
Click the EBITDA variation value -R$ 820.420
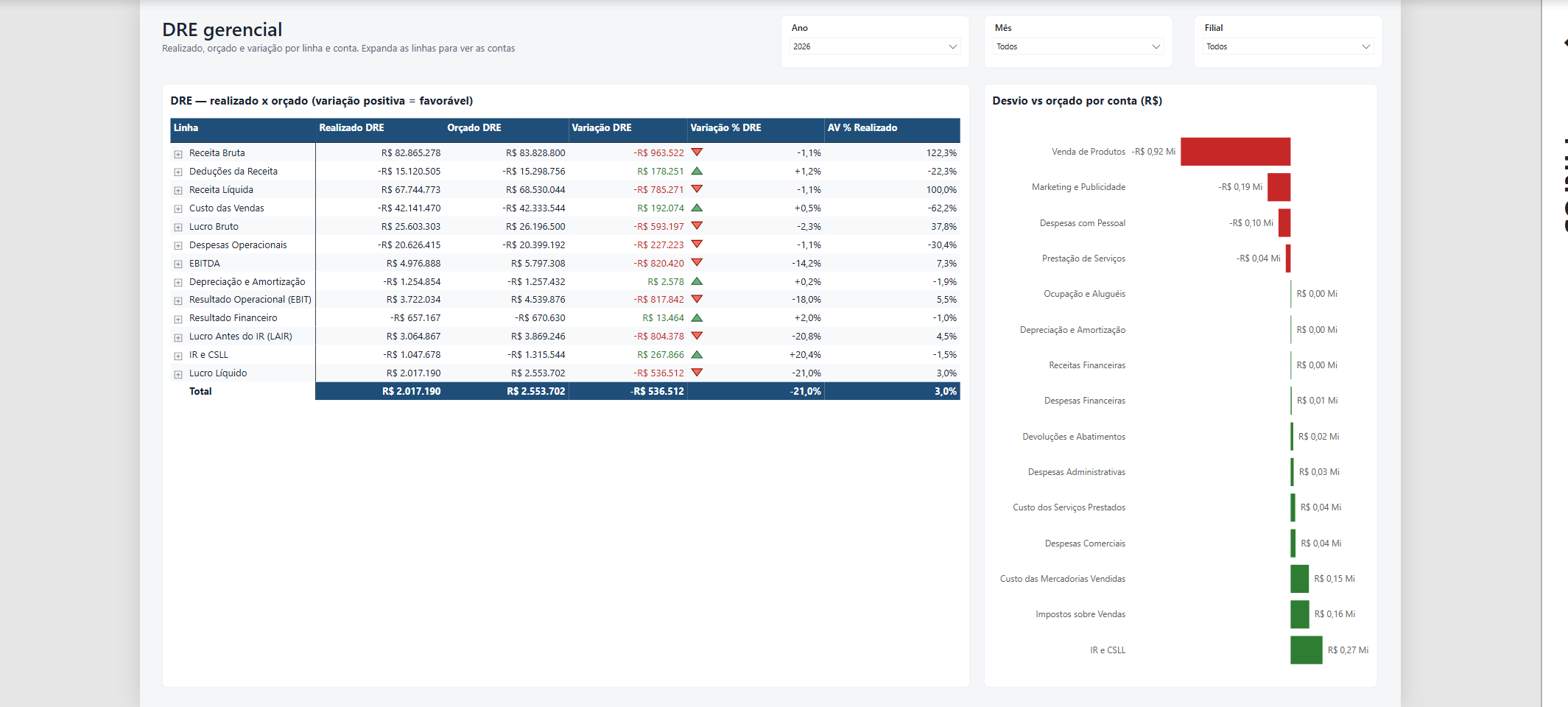tap(658, 263)
